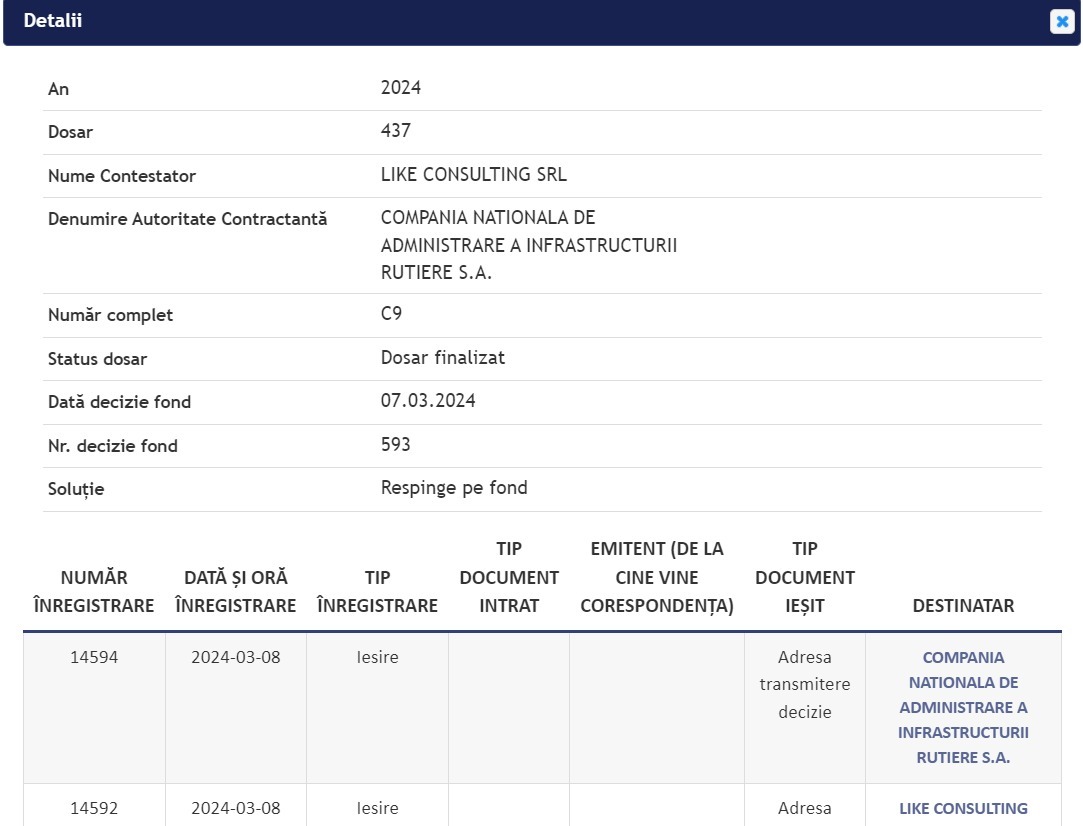Click NUMĂR ÎNREGISTRARE column header
The image size is (1083, 826).
click(94, 591)
